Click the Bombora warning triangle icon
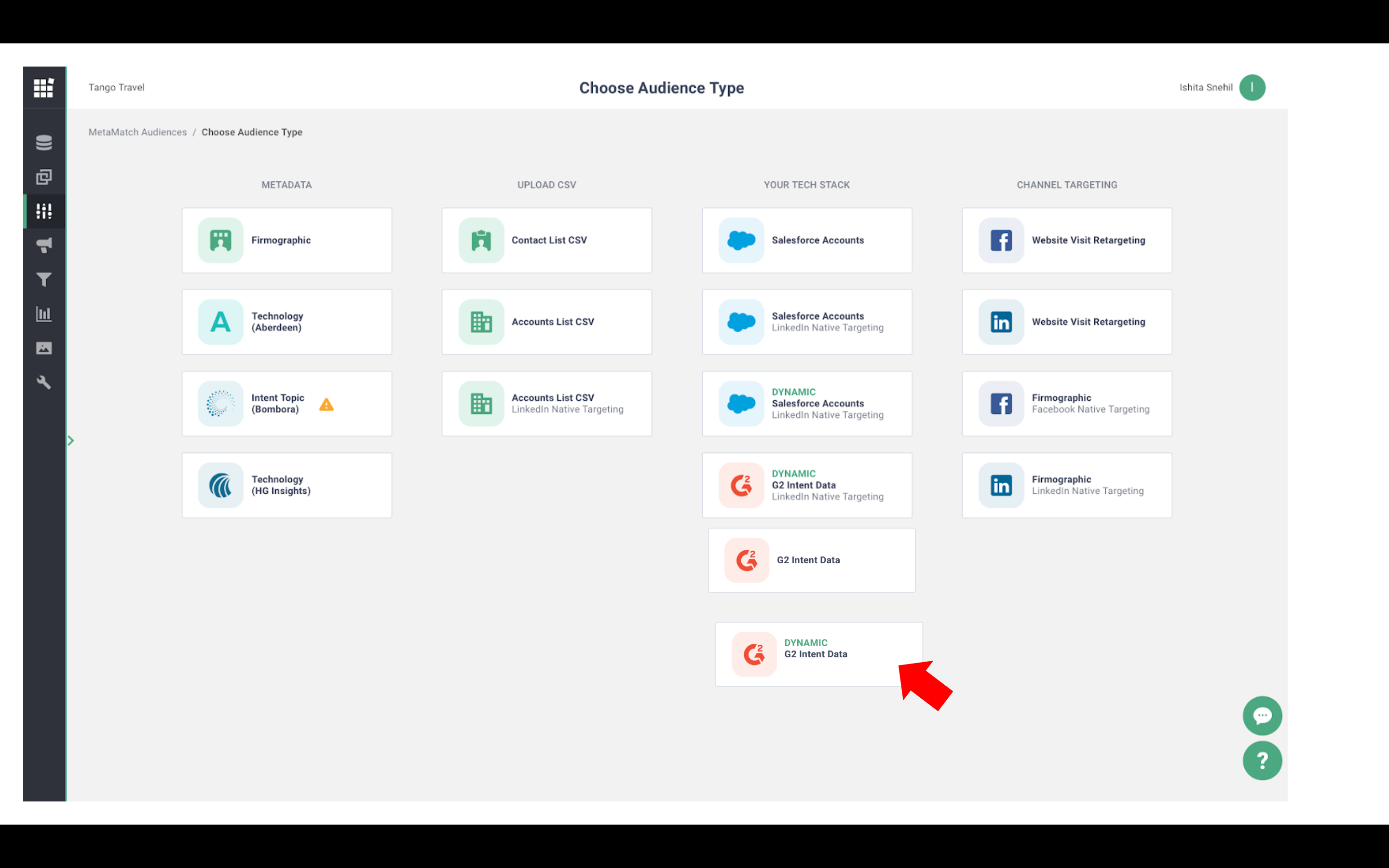Image resolution: width=1389 pixels, height=868 pixels. tap(327, 405)
